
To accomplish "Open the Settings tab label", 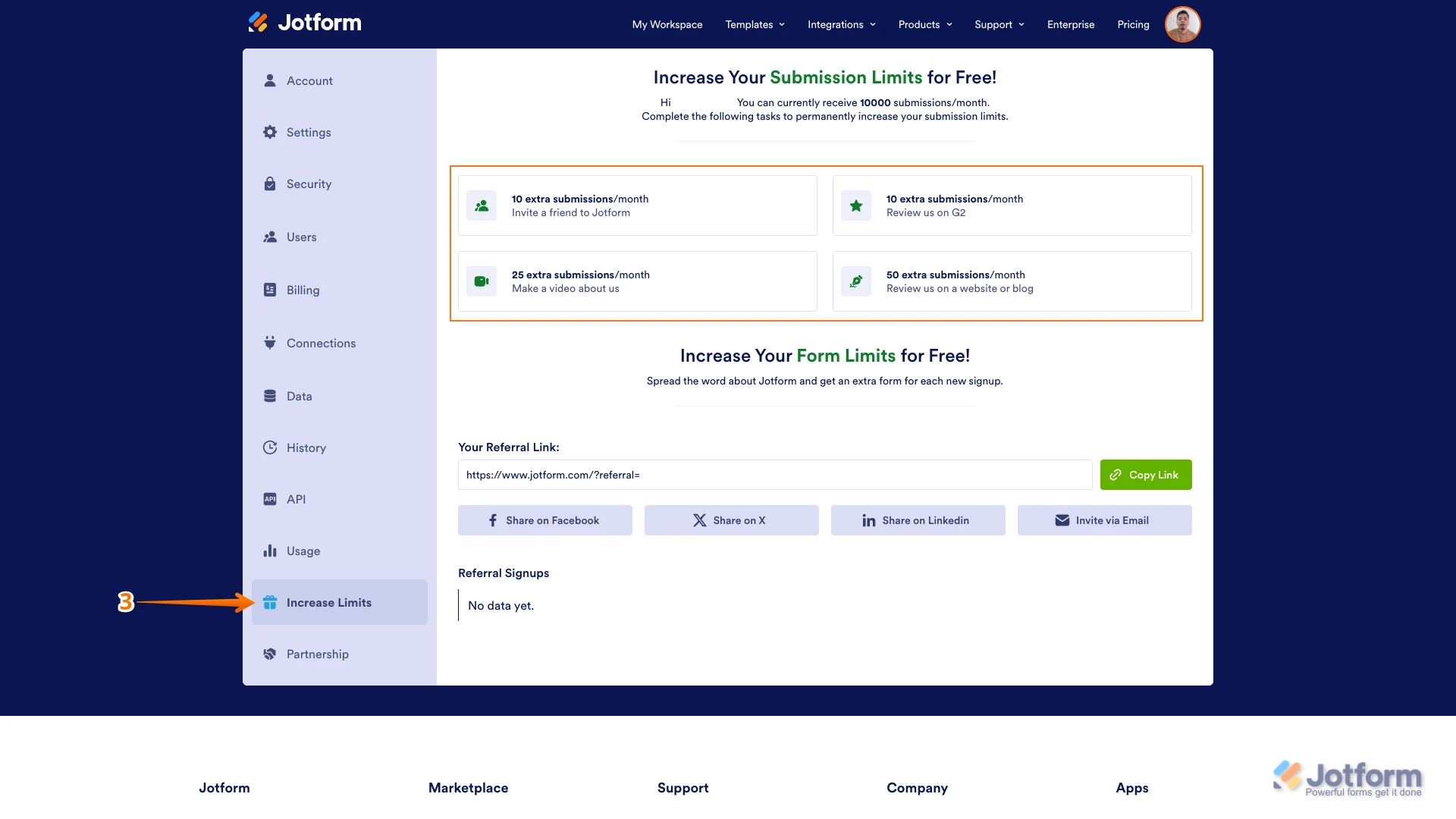I will (x=309, y=132).
